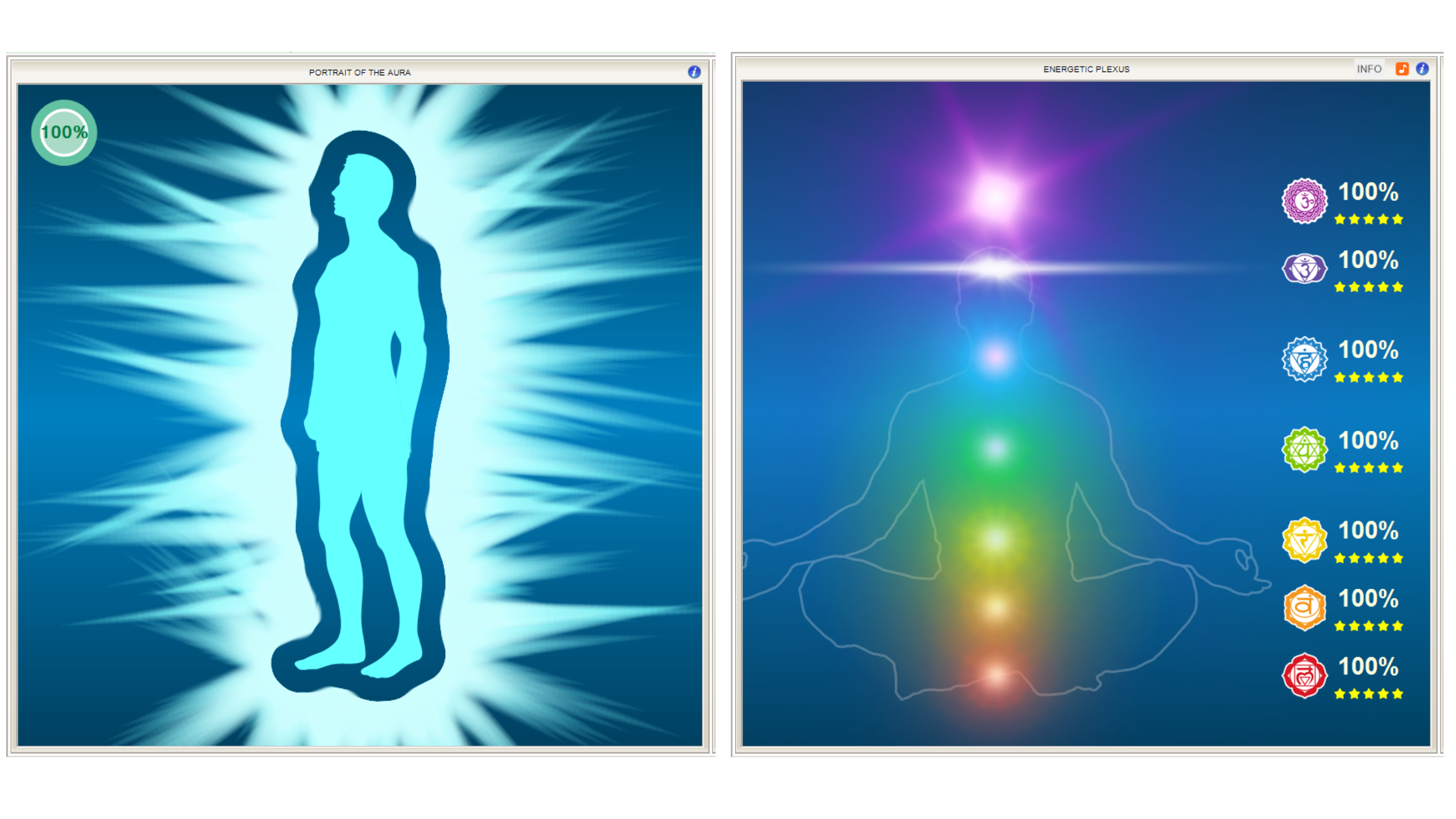1456x819 pixels.
Task: Click the glowing crown light above the head
Action: (994, 195)
